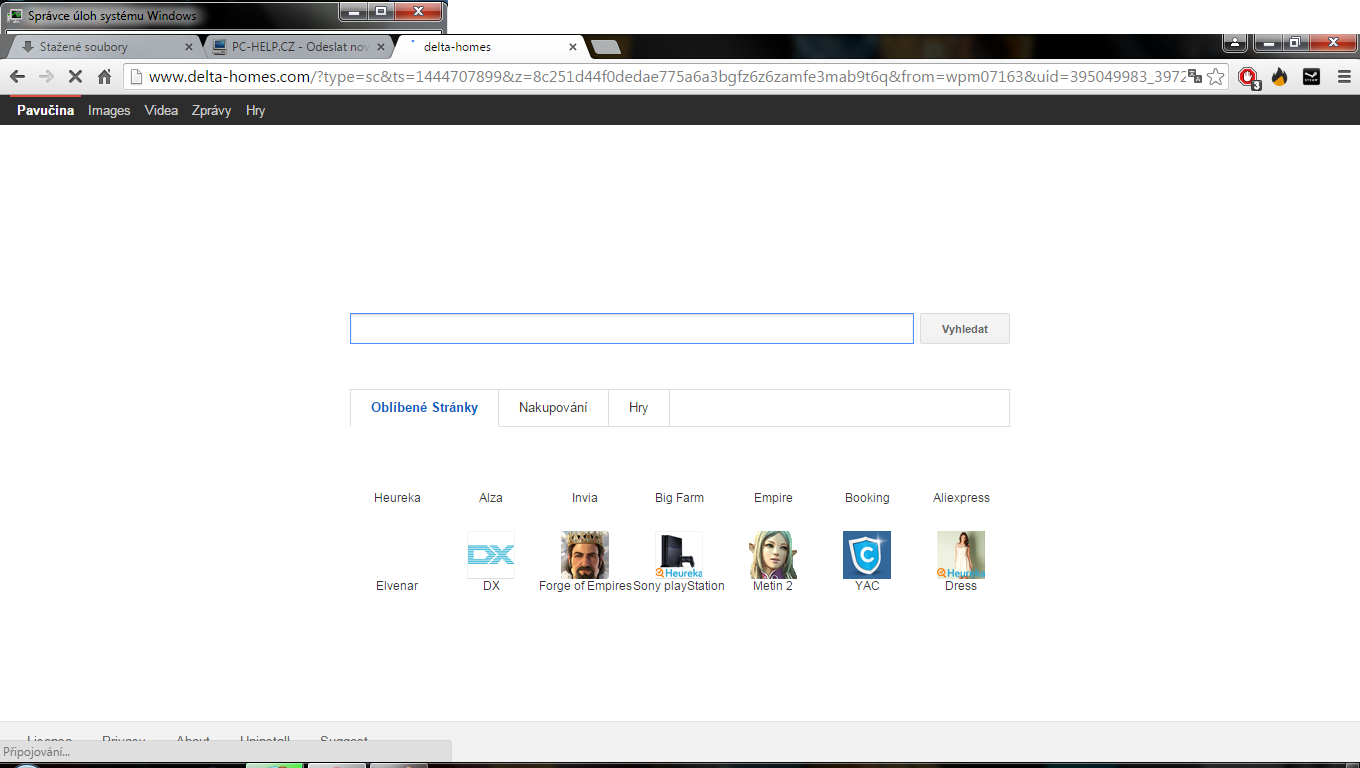Viewport: 1360px width, 768px height.
Task: Click the Správce úloh systému Windows title bar
Action: coord(112,16)
